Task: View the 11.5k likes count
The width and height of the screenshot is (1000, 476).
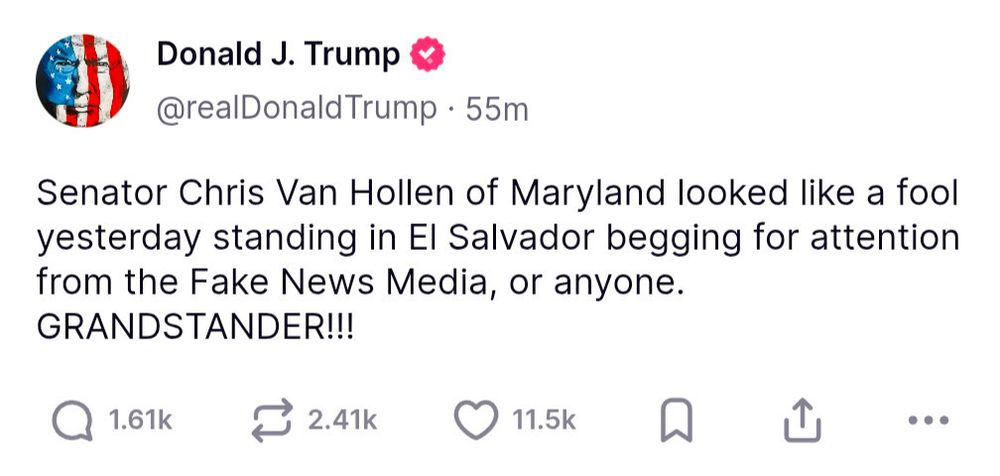Action: point(544,421)
